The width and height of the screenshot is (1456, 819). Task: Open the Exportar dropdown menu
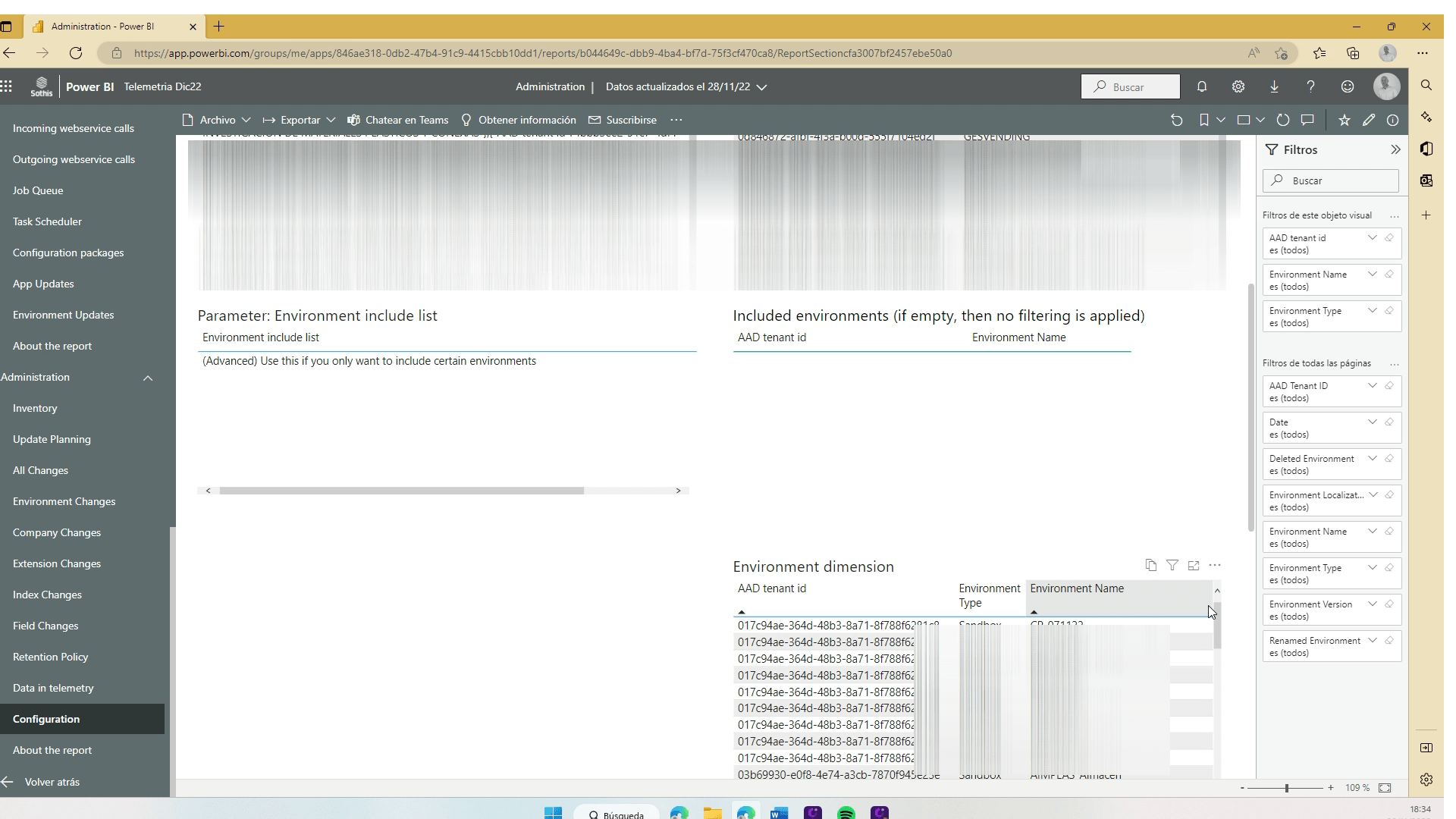pyautogui.click(x=300, y=120)
